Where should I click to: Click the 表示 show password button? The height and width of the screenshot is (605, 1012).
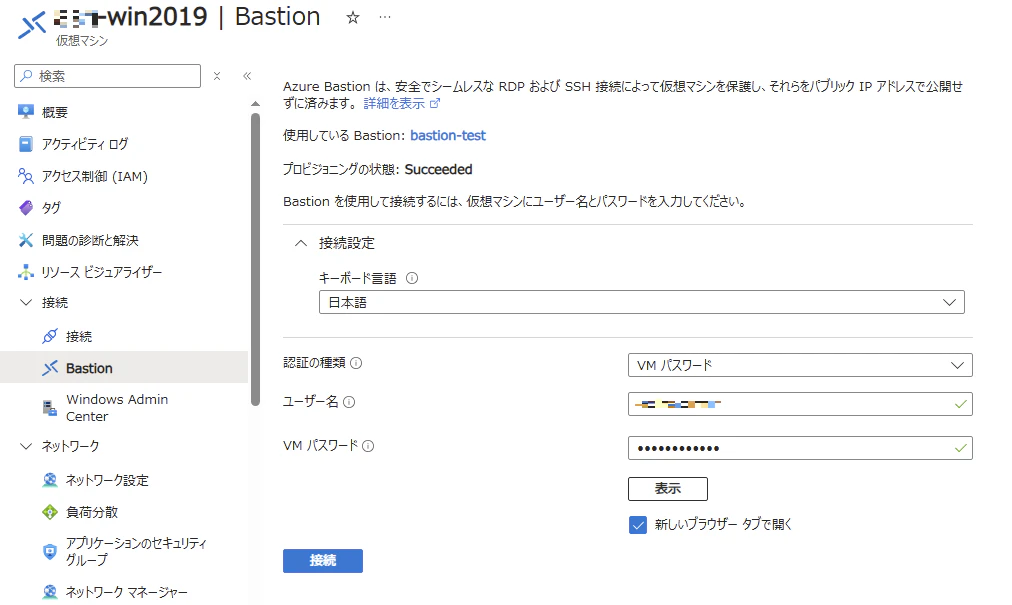tap(667, 489)
